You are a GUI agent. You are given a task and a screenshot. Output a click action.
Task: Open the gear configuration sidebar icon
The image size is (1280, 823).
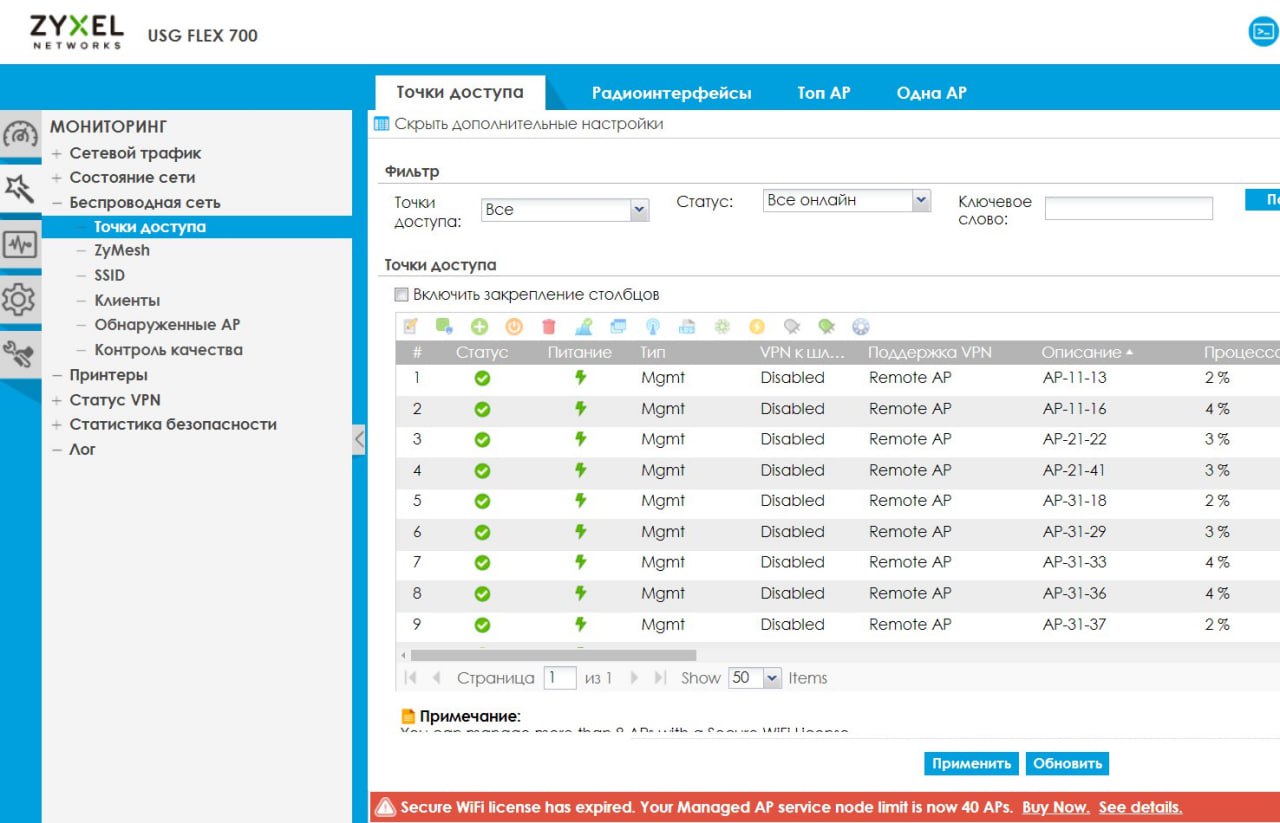coord(20,299)
